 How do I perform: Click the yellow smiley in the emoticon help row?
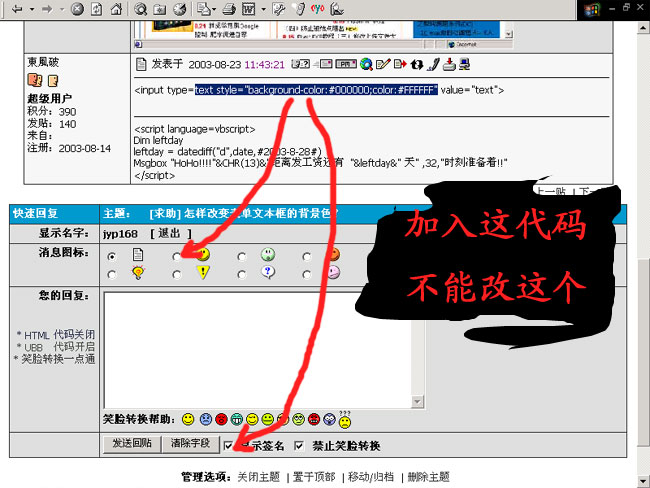188,417
